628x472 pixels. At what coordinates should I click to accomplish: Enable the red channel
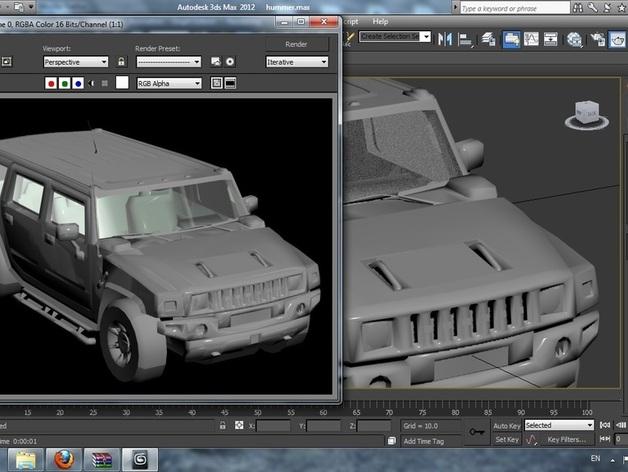[x=51, y=83]
